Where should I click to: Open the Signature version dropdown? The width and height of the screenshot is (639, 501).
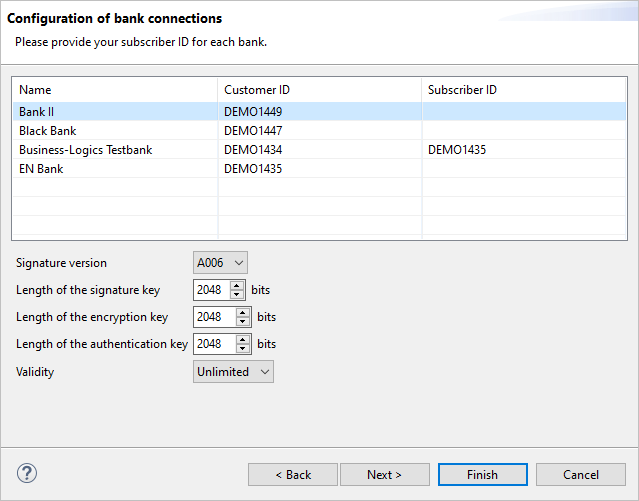220,263
